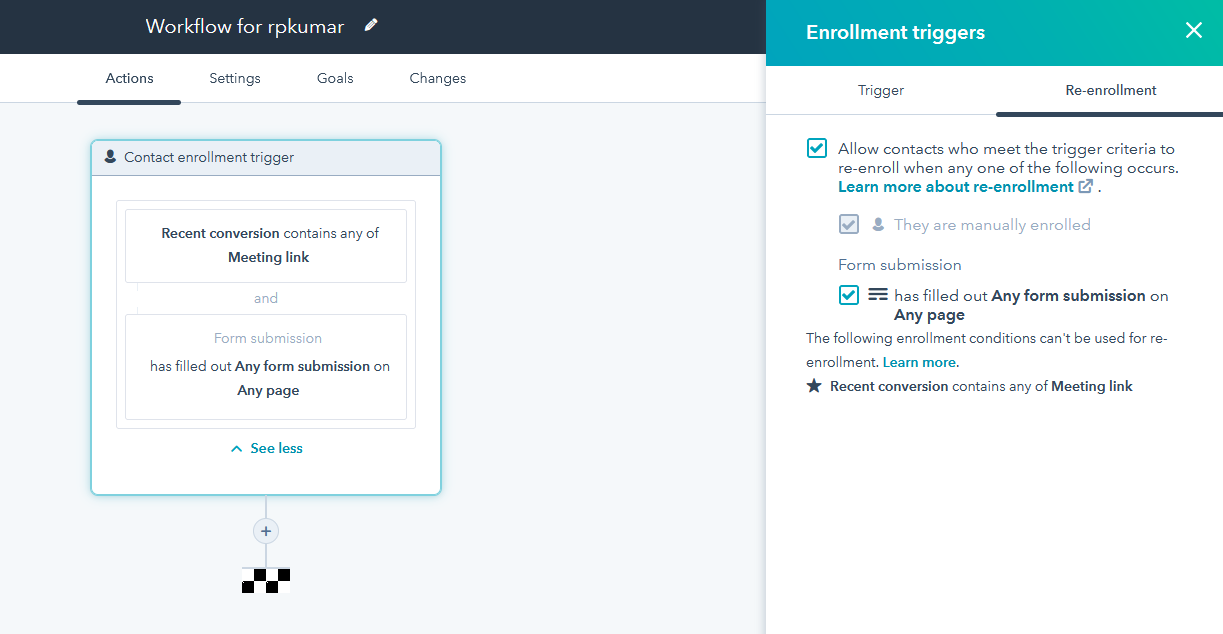
Task: Click the external link icon after re-enrollment link
Action: (1086, 186)
